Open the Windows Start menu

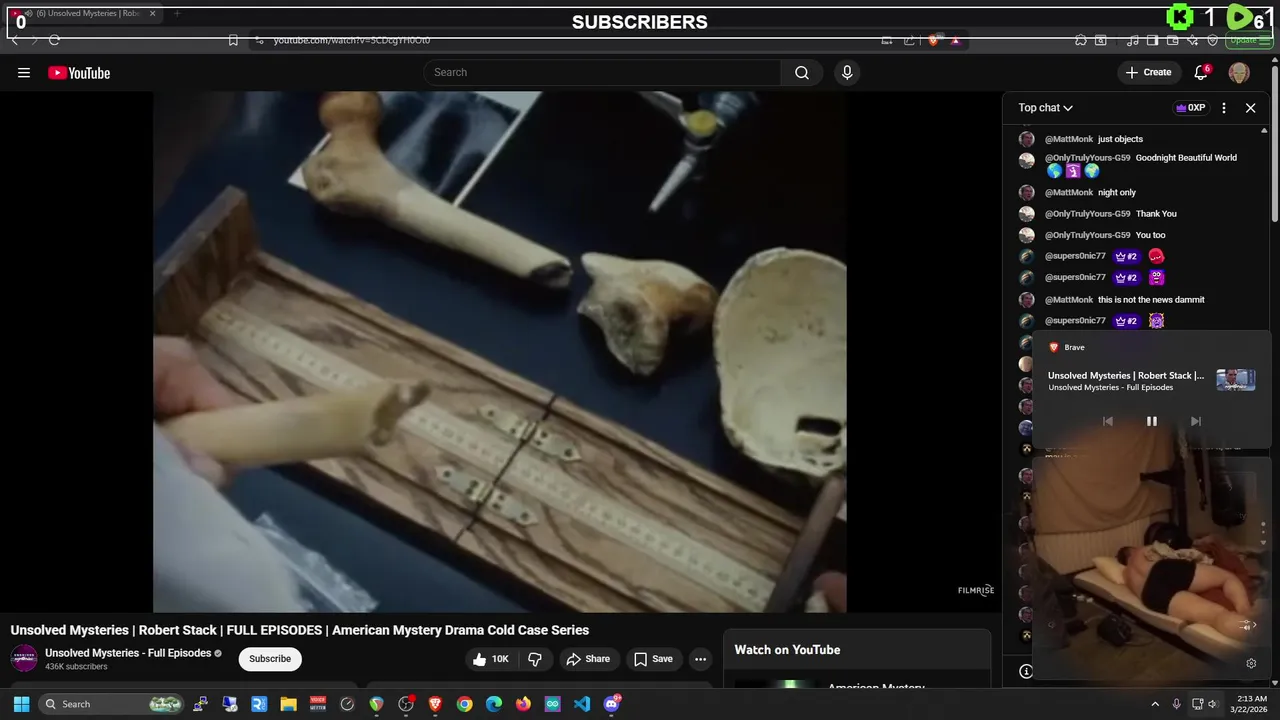[x=21, y=704]
